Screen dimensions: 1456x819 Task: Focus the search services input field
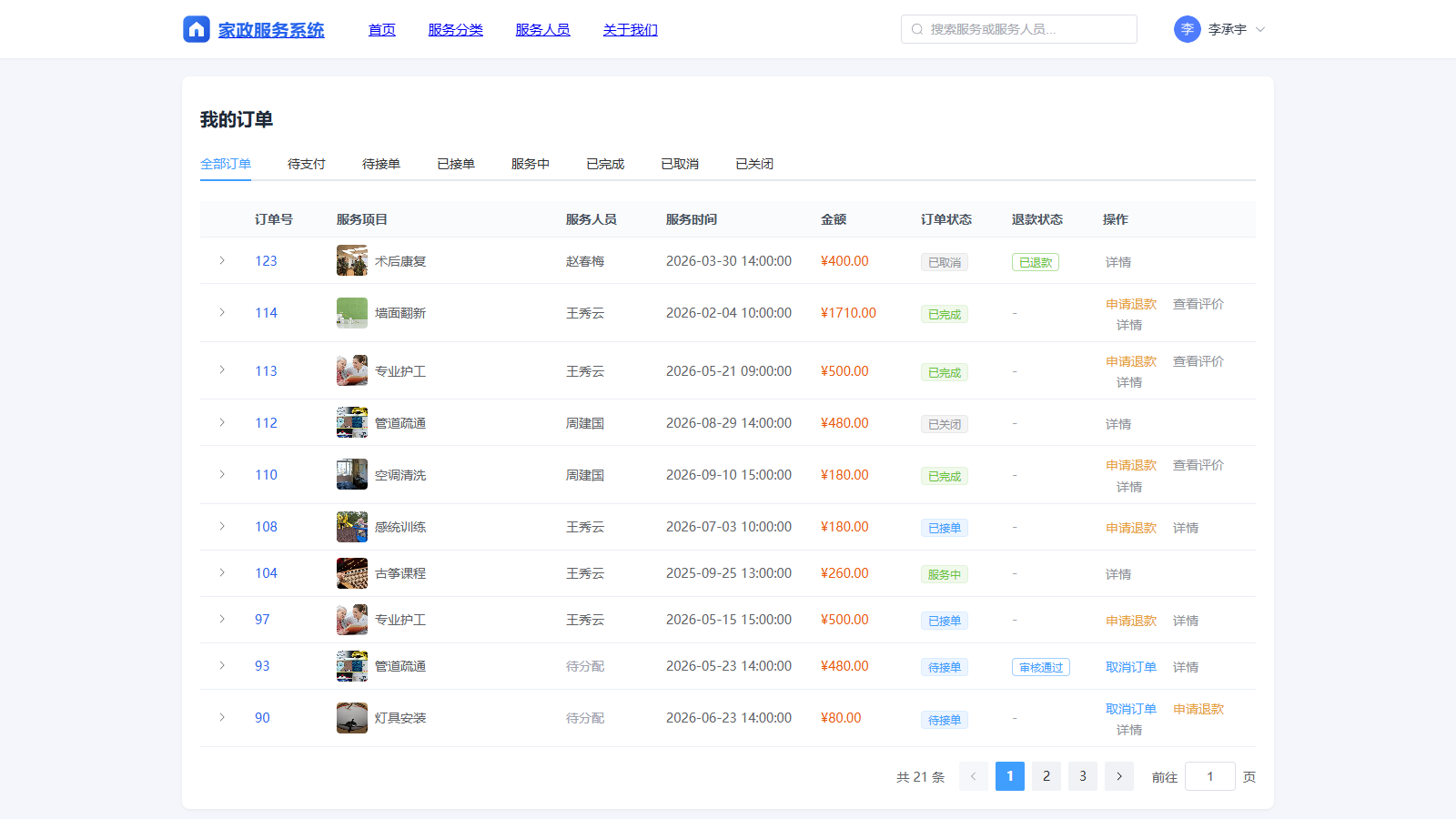pos(1019,29)
